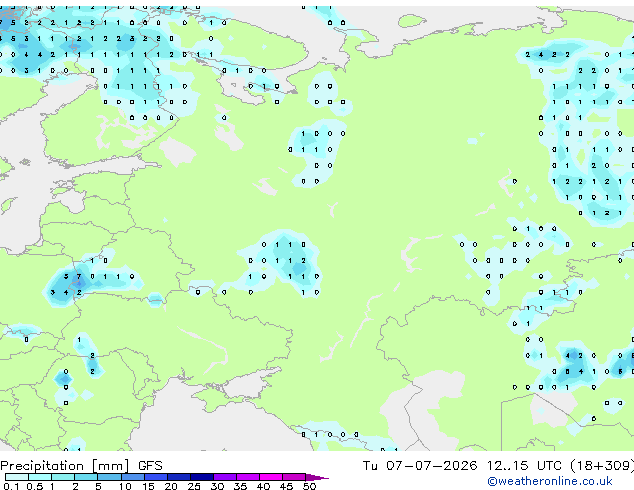Click the 'Tu 07-07-2026' date text
Screen dimensions: 634x490
[419, 466]
